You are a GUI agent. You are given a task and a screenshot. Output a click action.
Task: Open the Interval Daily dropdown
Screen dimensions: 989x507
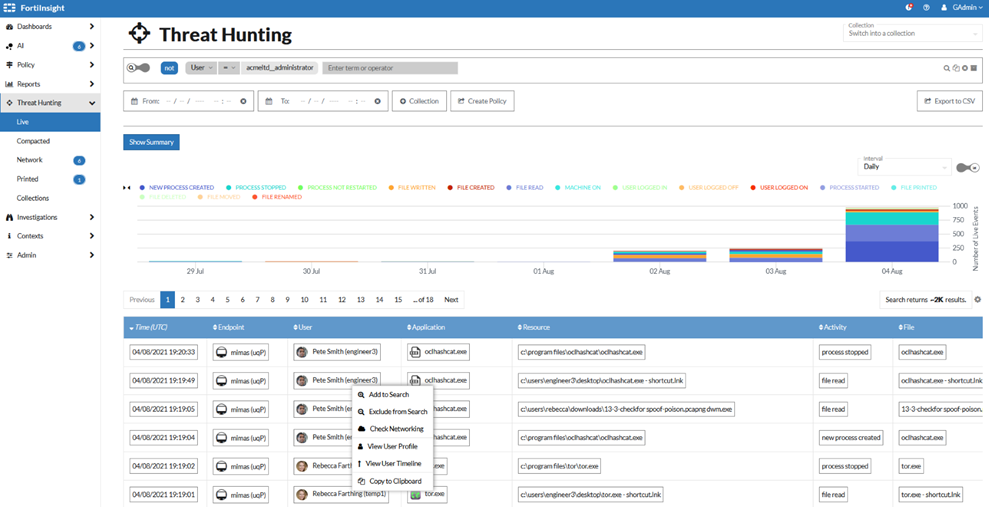(x=905, y=166)
